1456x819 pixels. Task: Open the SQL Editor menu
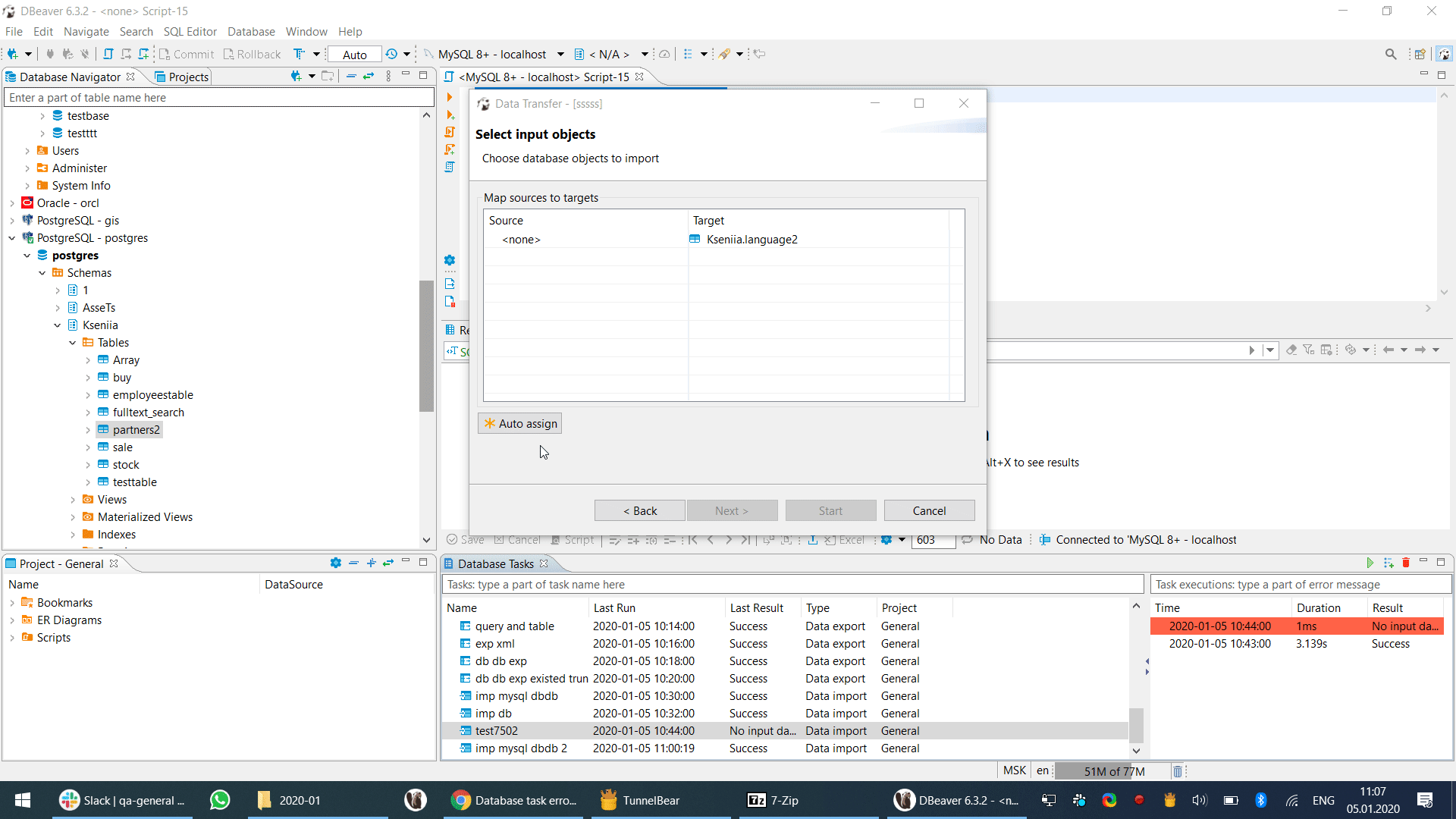click(190, 31)
